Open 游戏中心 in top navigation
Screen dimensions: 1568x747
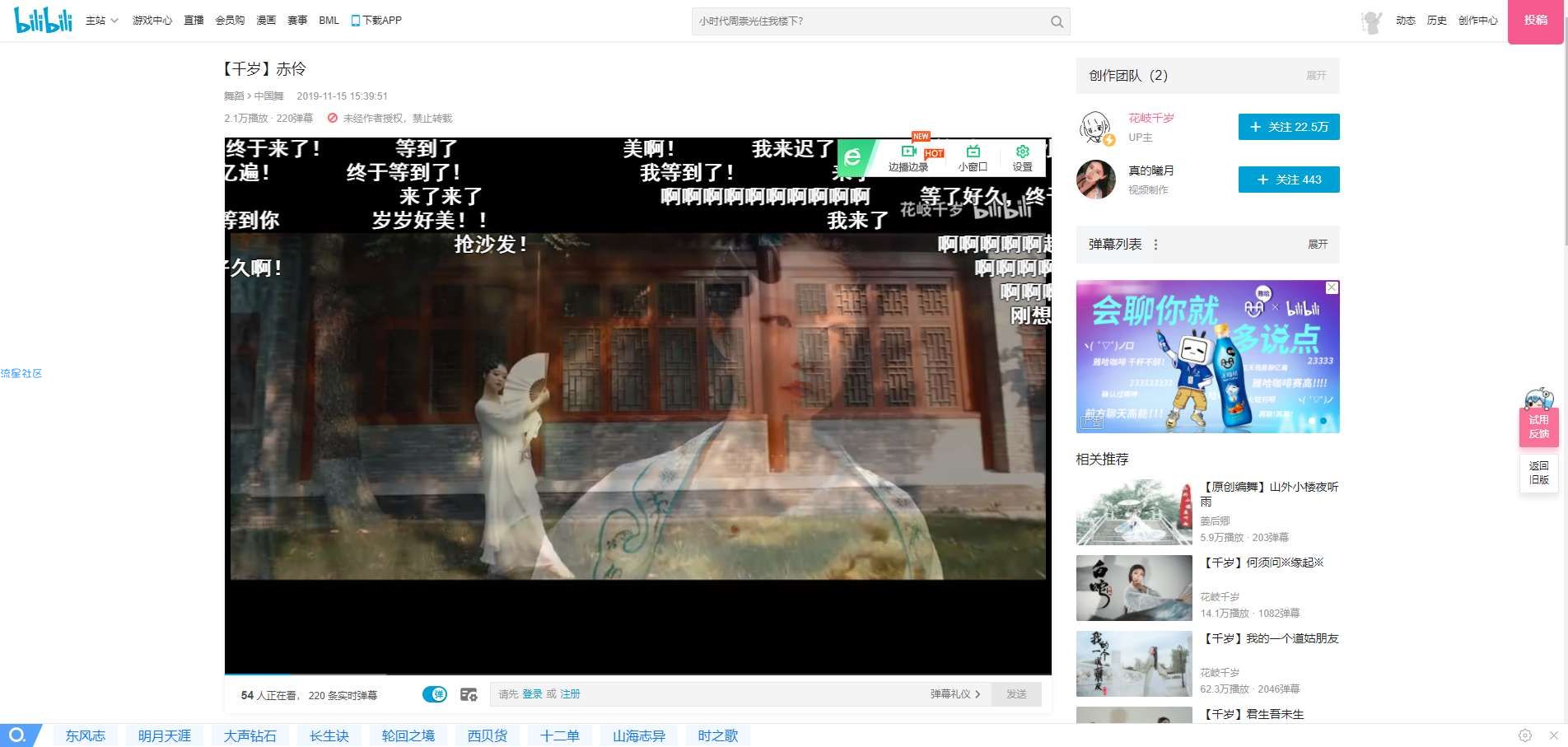click(152, 21)
